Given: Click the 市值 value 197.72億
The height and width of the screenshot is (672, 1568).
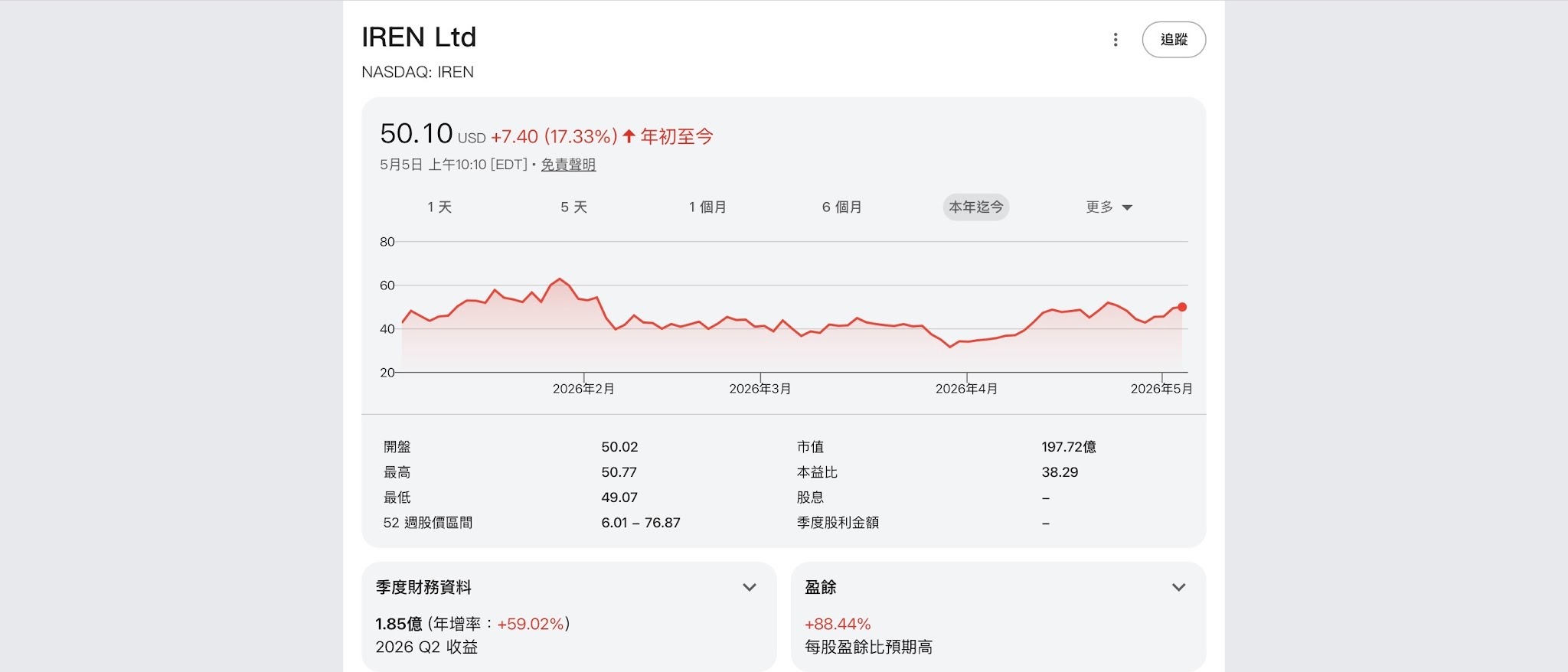Looking at the screenshot, I should coord(1069,447).
